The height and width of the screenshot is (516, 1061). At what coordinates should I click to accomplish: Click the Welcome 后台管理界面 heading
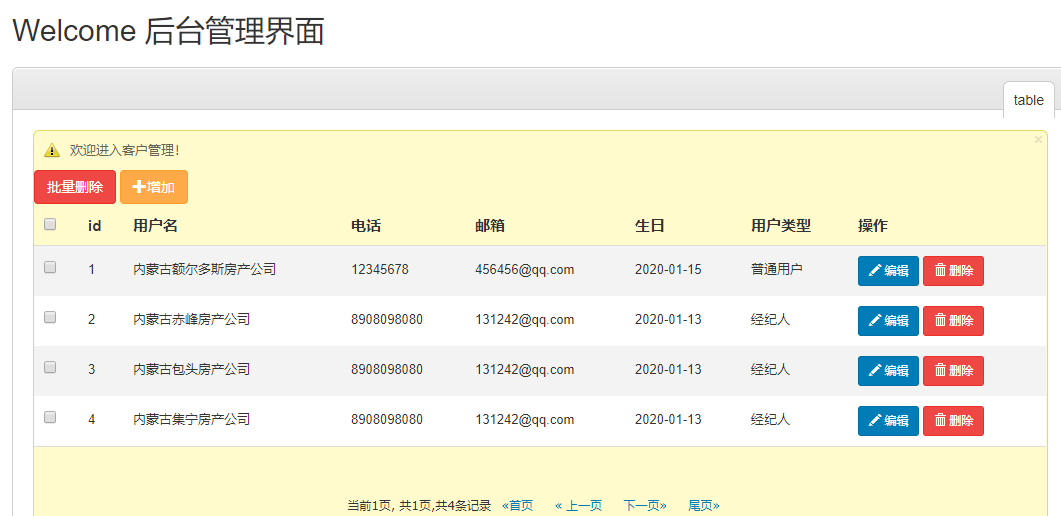point(168,31)
